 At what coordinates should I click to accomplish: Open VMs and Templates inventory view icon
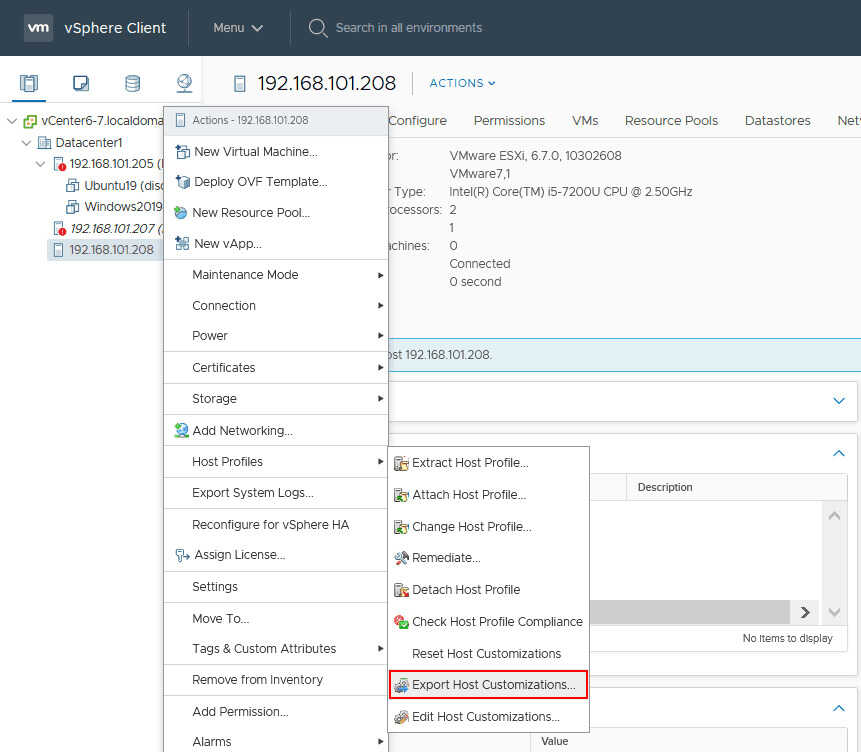click(x=81, y=83)
